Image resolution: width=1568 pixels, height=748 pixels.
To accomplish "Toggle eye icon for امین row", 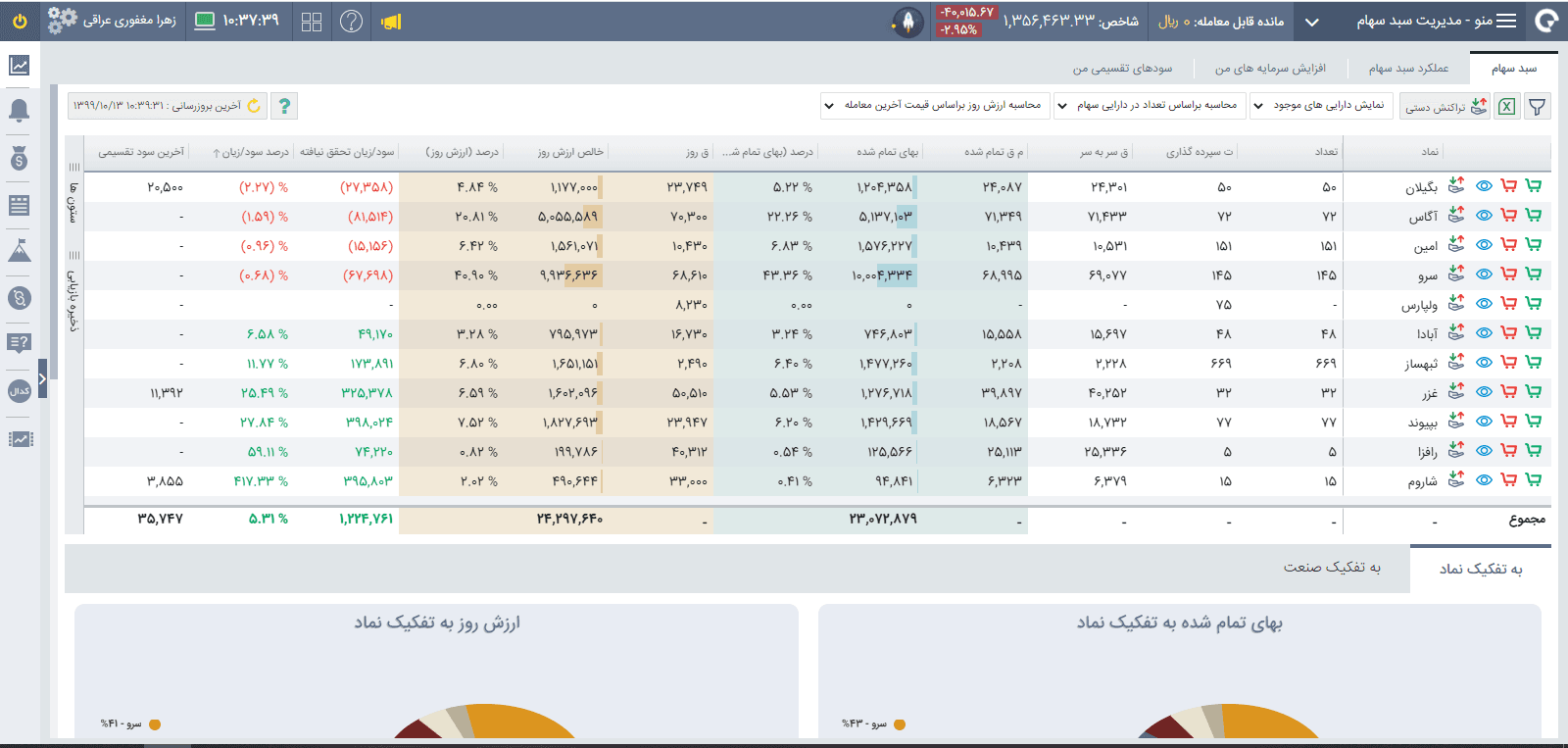I will 1485,244.
